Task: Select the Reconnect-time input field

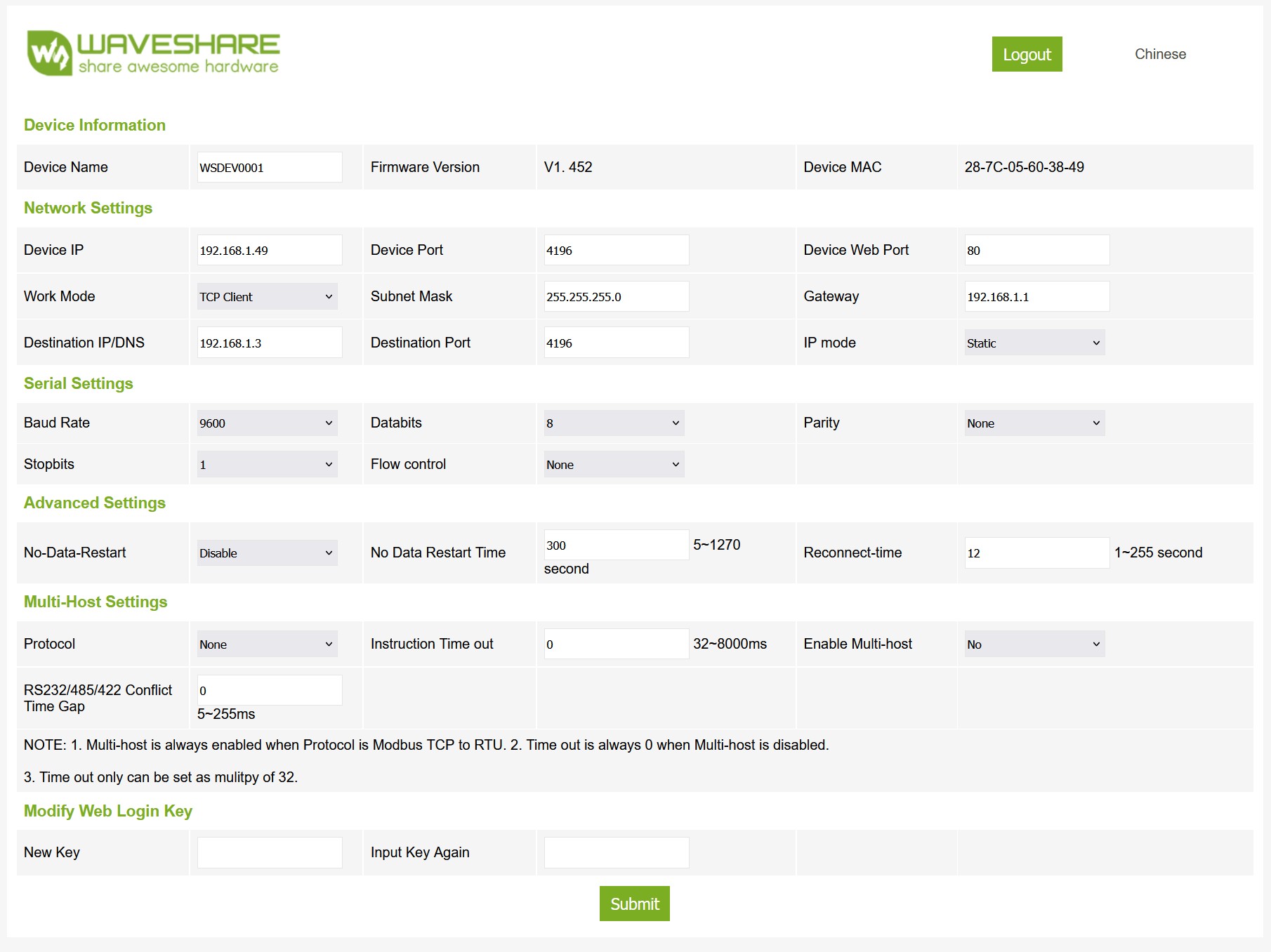Action: (1036, 553)
